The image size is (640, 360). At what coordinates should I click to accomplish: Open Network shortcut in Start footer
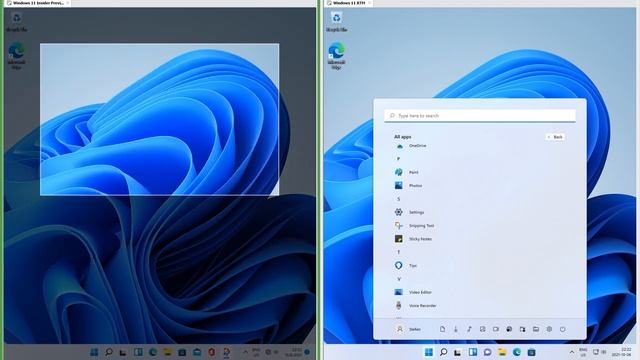coord(509,329)
